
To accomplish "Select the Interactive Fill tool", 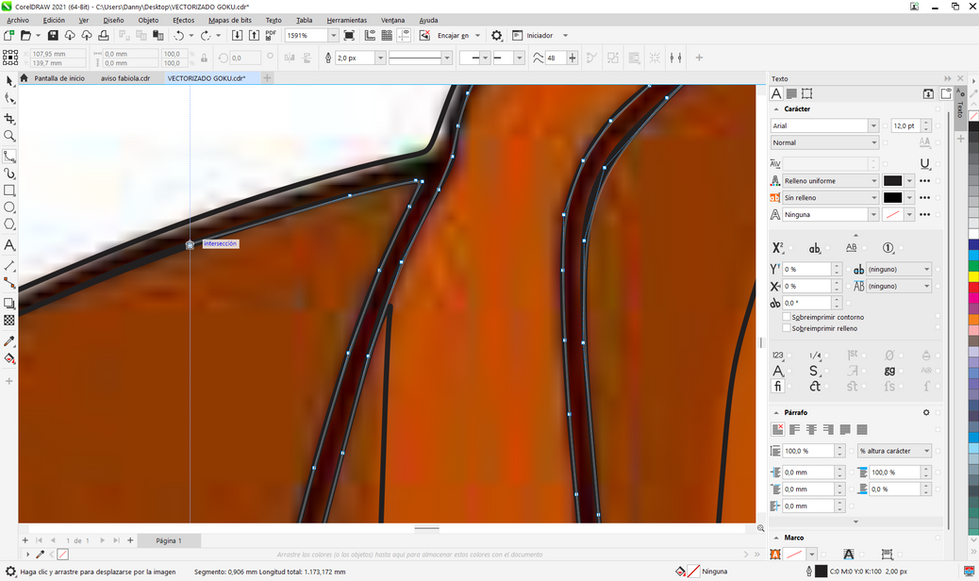I will [x=9, y=359].
